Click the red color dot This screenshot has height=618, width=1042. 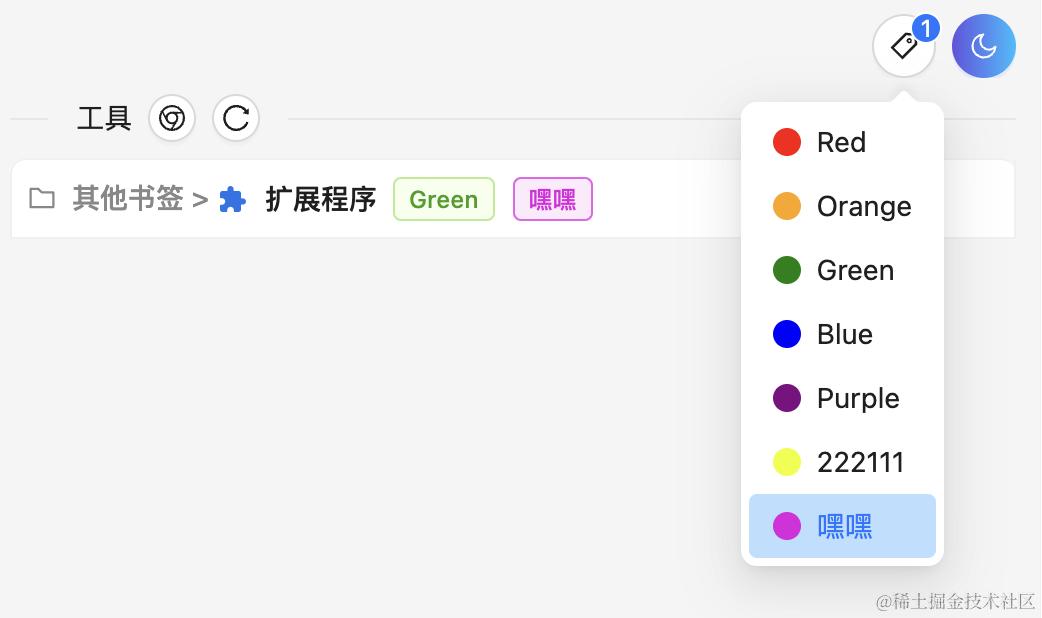point(787,142)
